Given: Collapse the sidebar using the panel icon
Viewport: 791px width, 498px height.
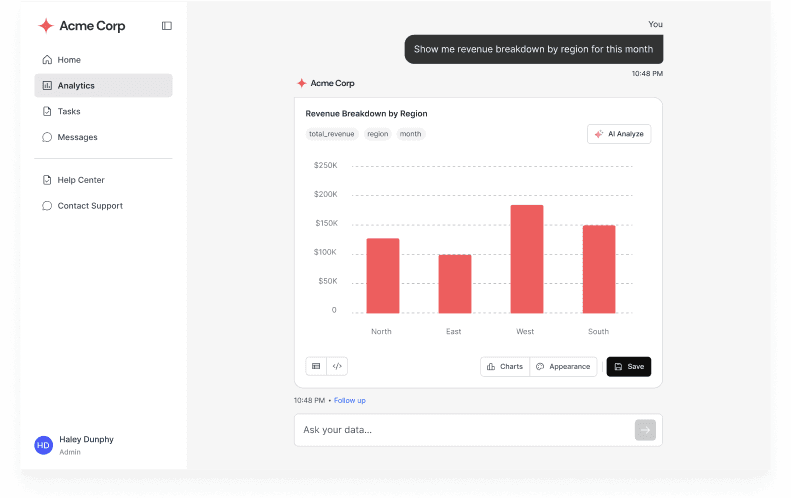Looking at the screenshot, I should click(x=166, y=26).
